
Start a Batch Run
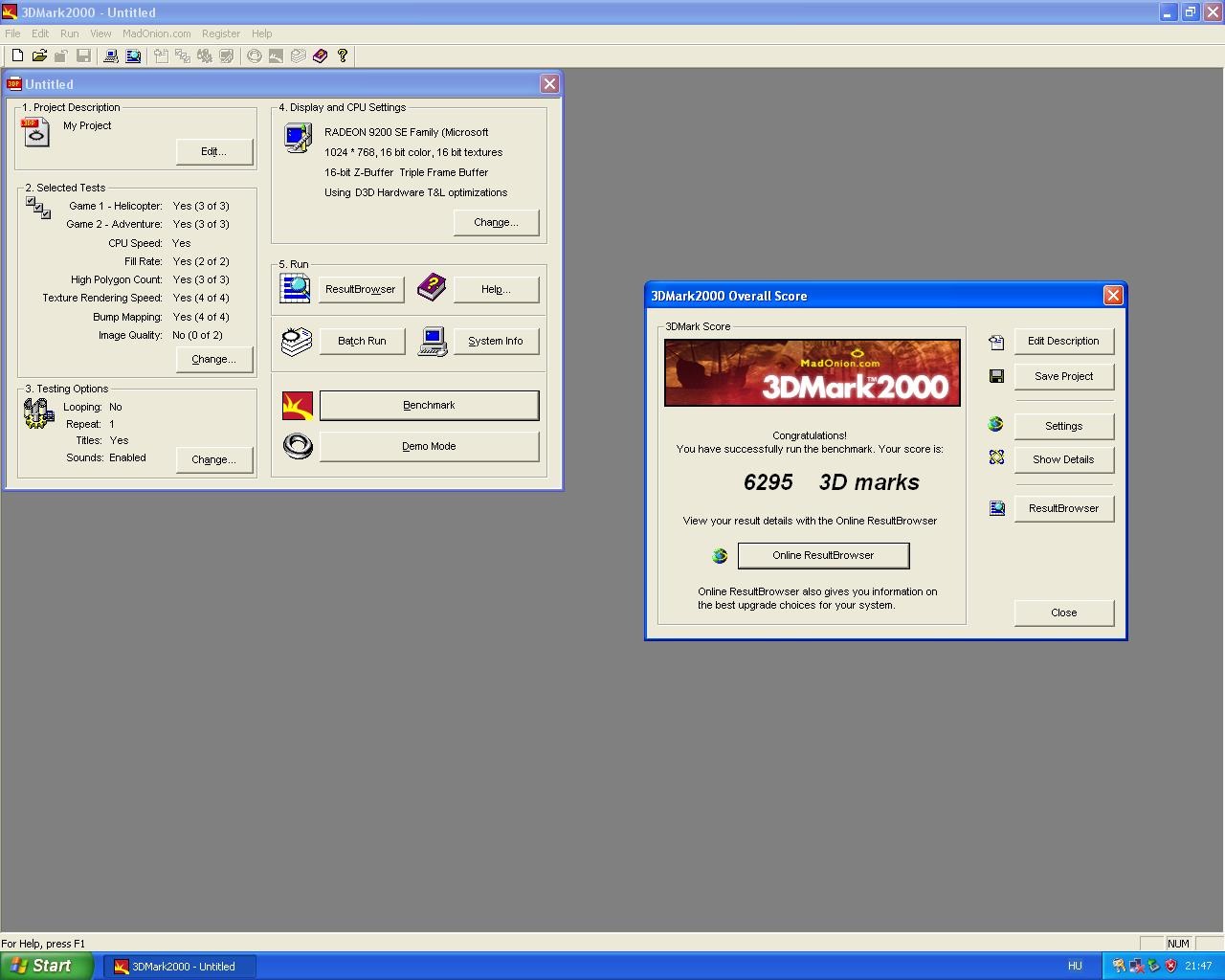point(362,341)
